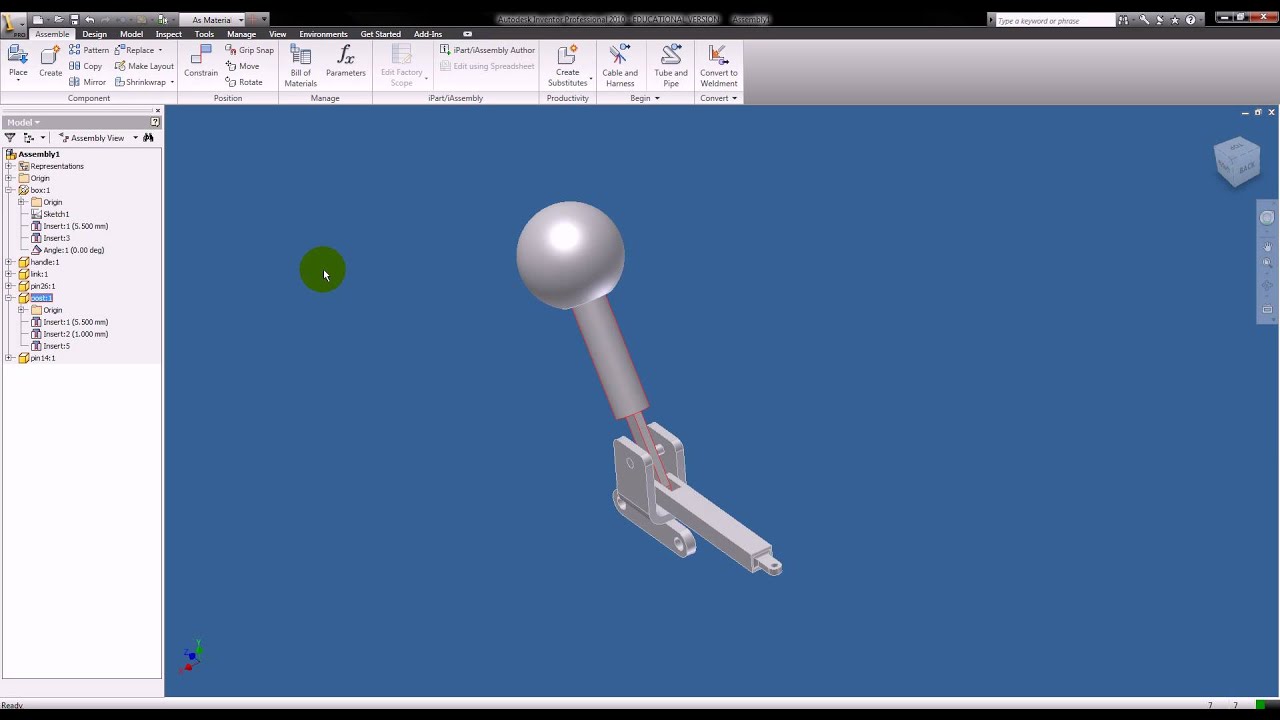Launch Cable and Harness

(620, 66)
